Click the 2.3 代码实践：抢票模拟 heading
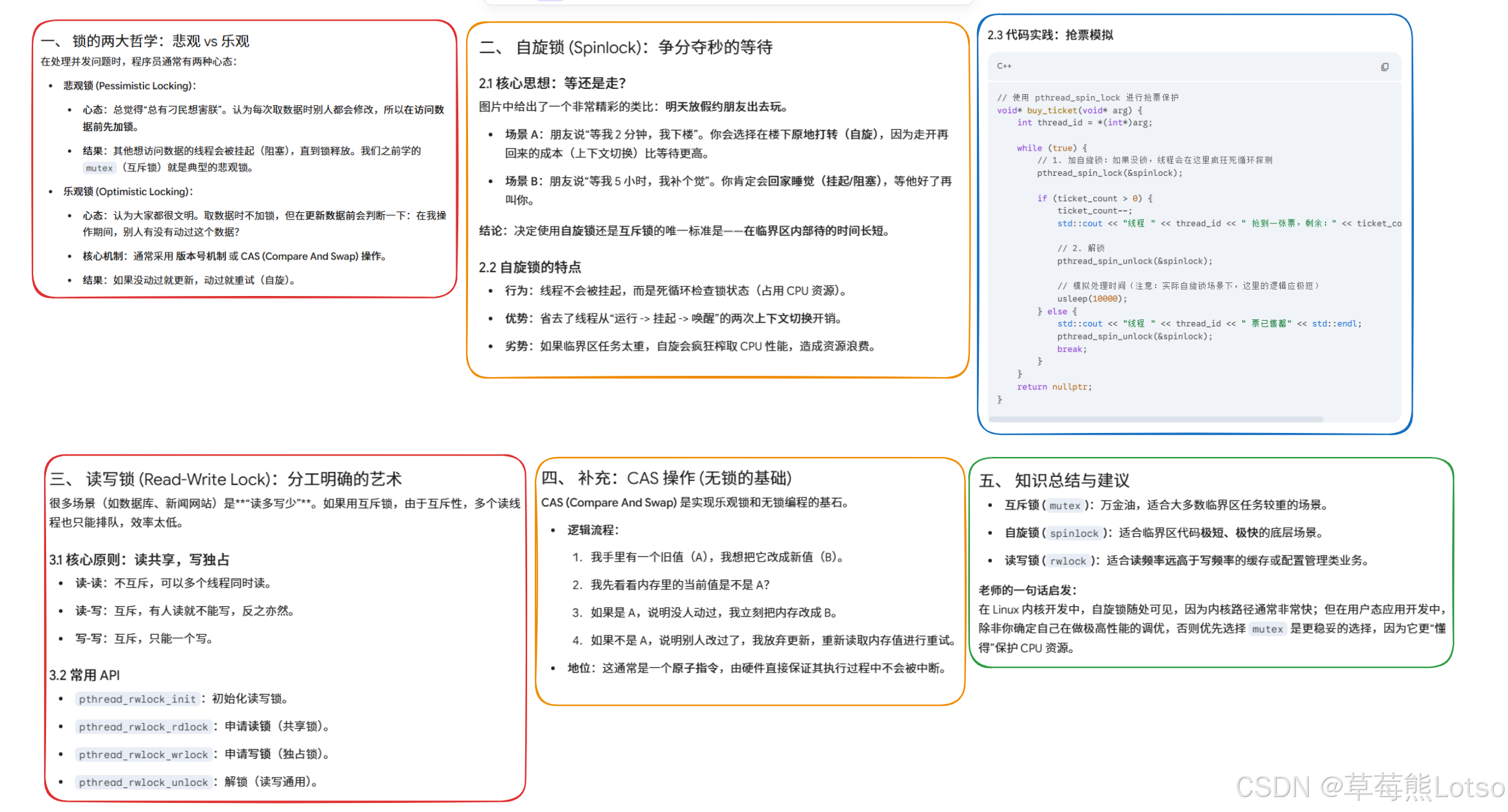Screen dimensions: 1508x812 pyautogui.click(x=1050, y=35)
